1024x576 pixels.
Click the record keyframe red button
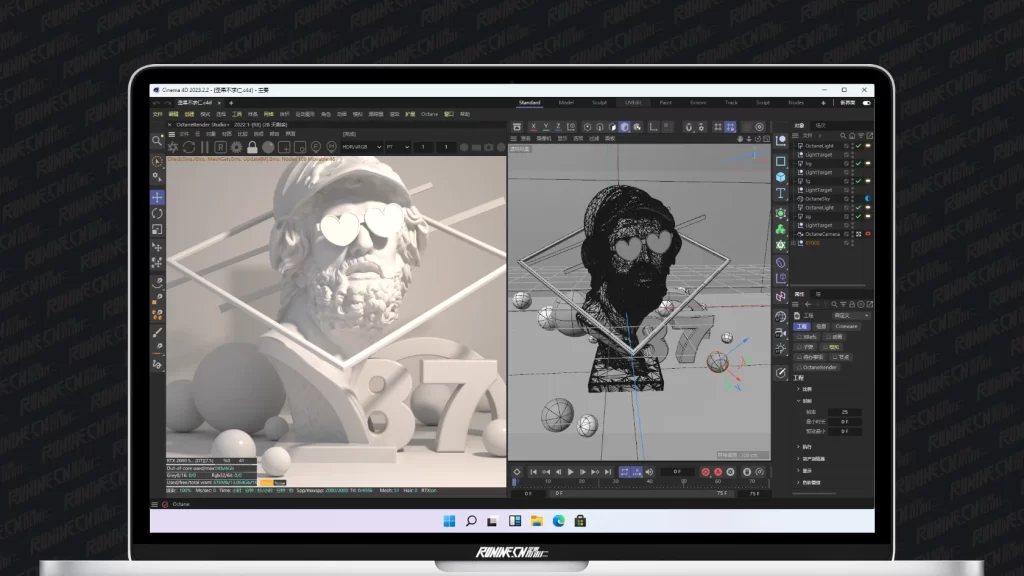704,472
